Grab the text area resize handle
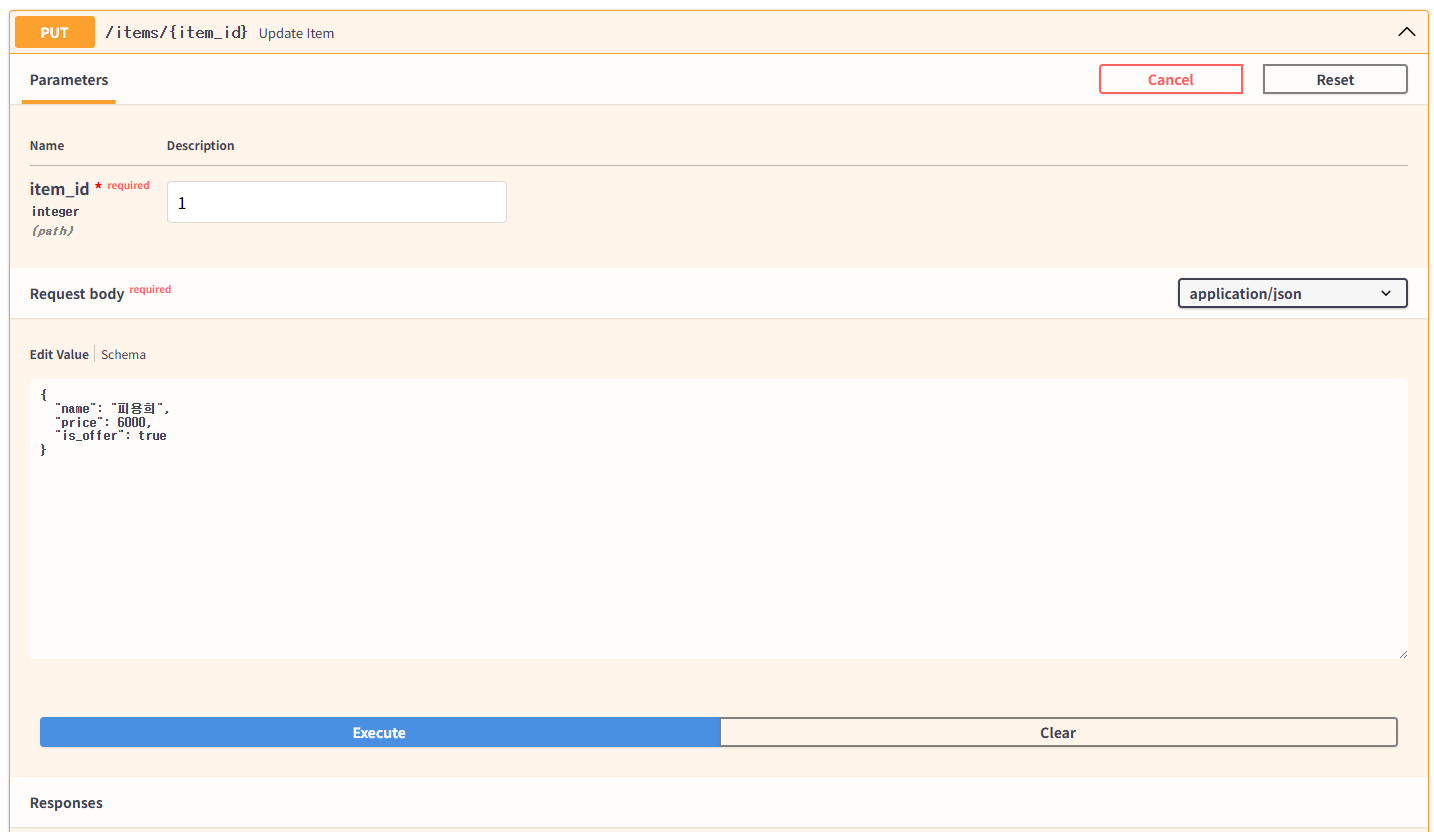This screenshot has height=832, width=1434. pos(1402,653)
